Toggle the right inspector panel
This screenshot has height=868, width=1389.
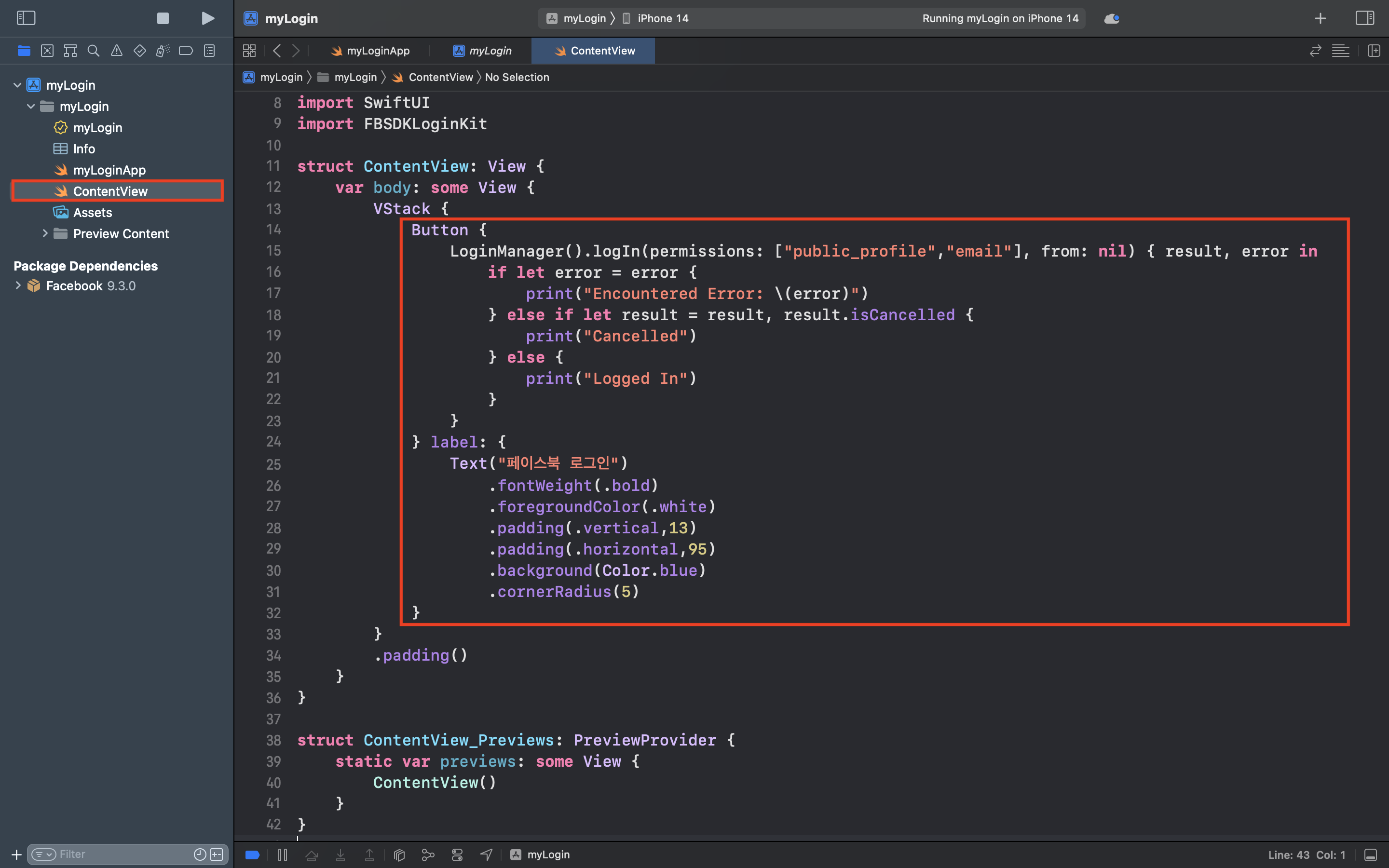[x=1364, y=18]
